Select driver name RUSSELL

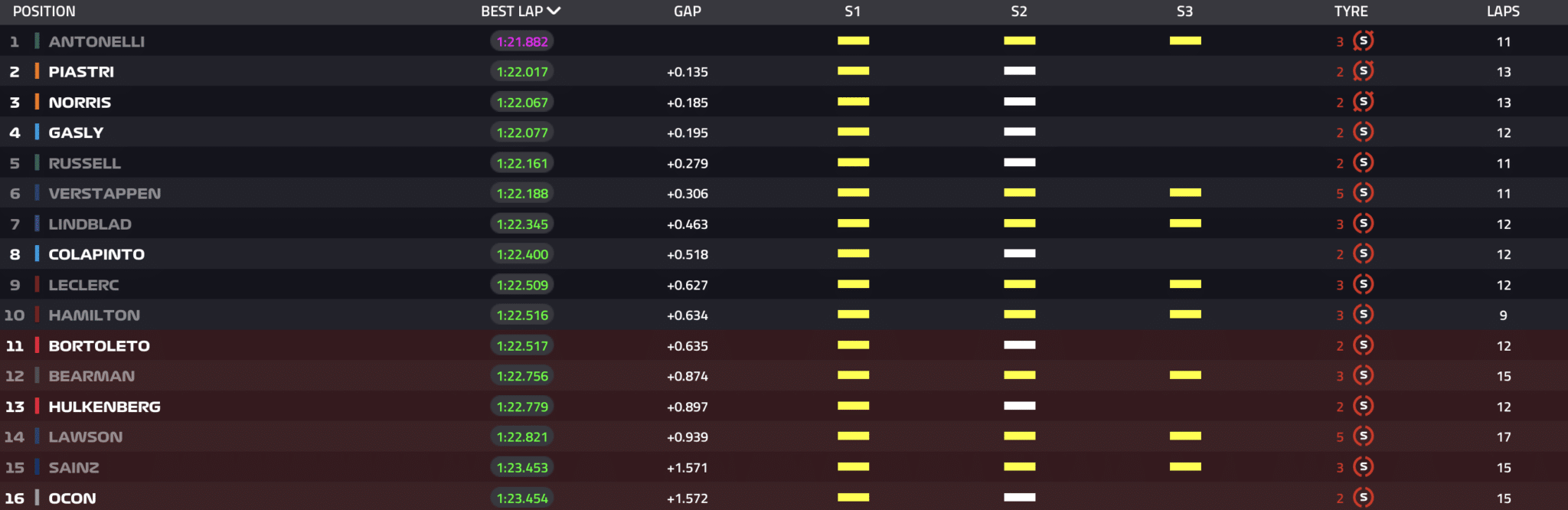pos(85,163)
